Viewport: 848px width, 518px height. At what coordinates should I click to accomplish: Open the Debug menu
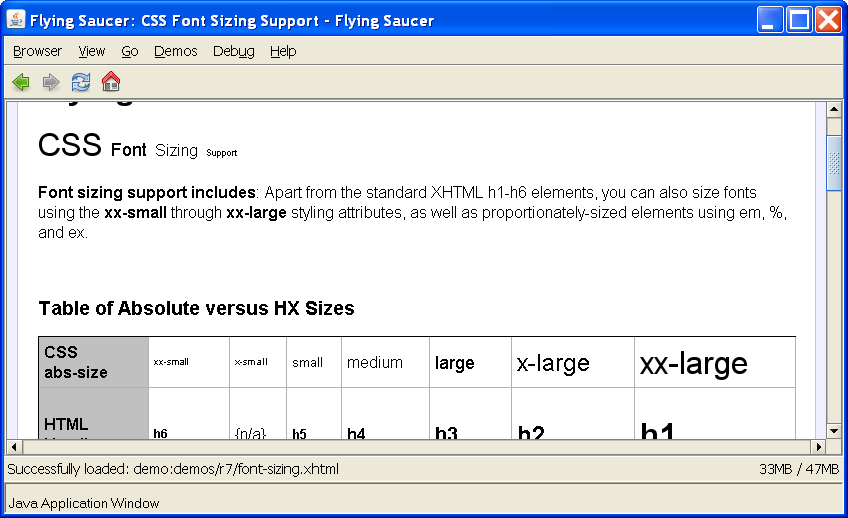pyautogui.click(x=234, y=51)
